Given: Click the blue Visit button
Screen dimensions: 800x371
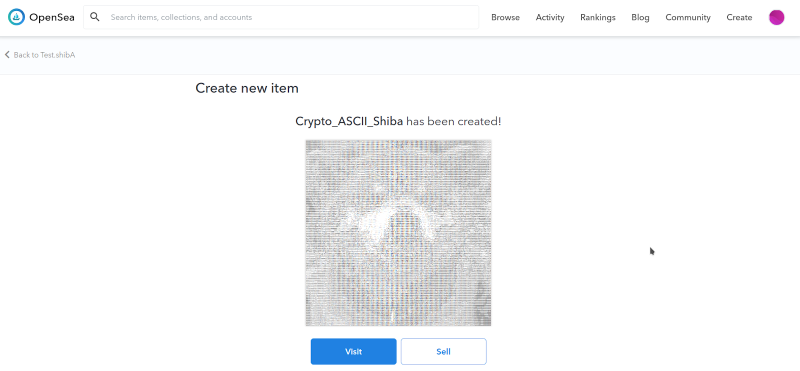Looking at the screenshot, I should tap(353, 351).
